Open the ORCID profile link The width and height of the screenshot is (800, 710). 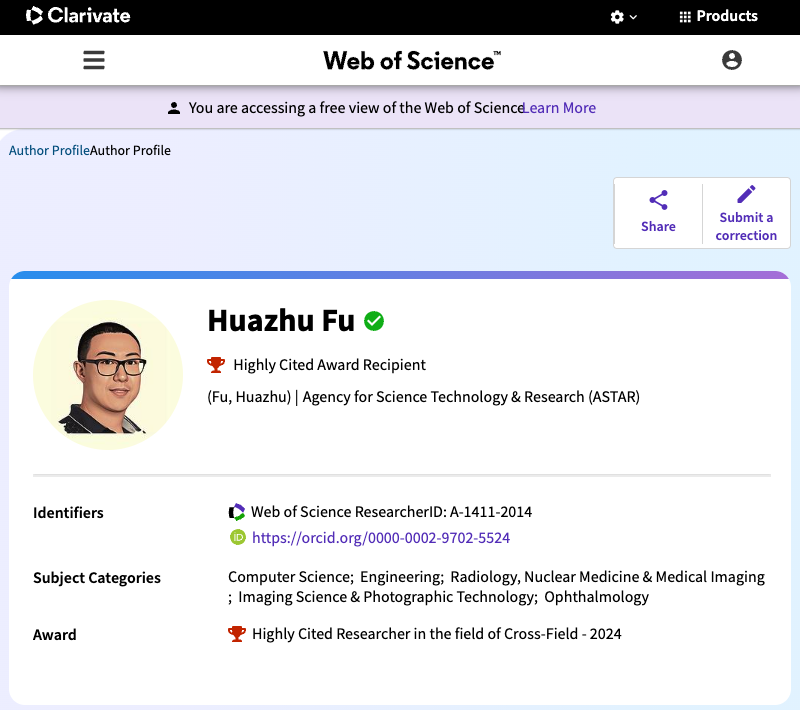(x=381, y=538)
